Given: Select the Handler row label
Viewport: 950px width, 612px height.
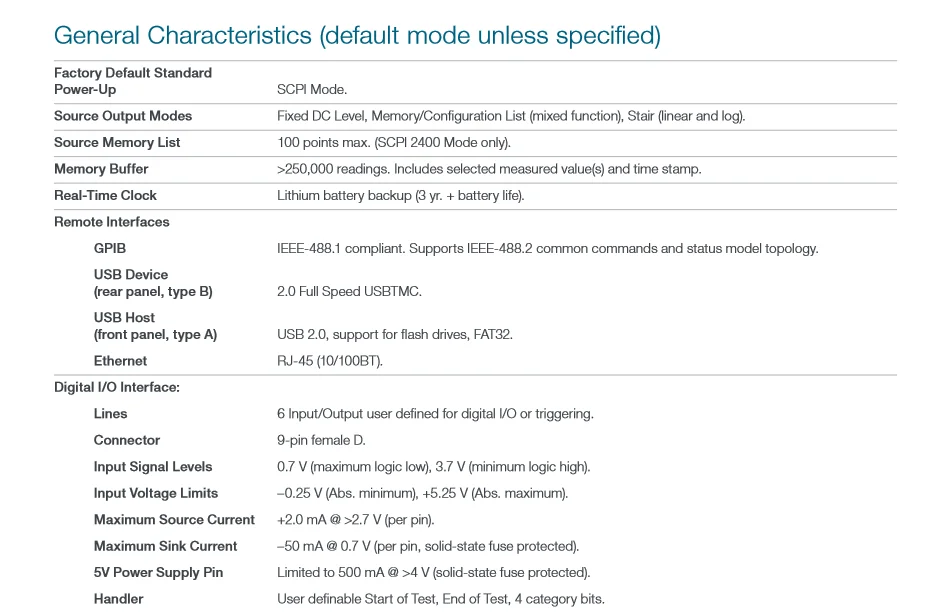Looking at the screenshot, I should click(x=119, y=599).
